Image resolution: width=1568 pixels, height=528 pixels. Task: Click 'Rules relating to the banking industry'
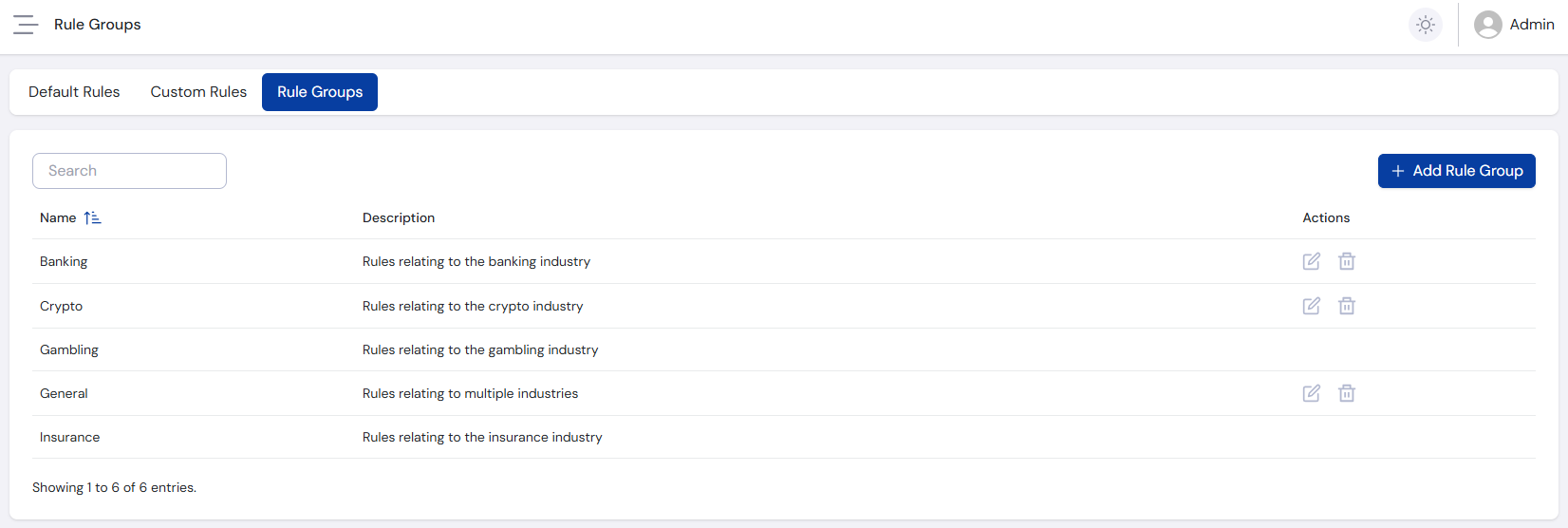pos(476,261)
